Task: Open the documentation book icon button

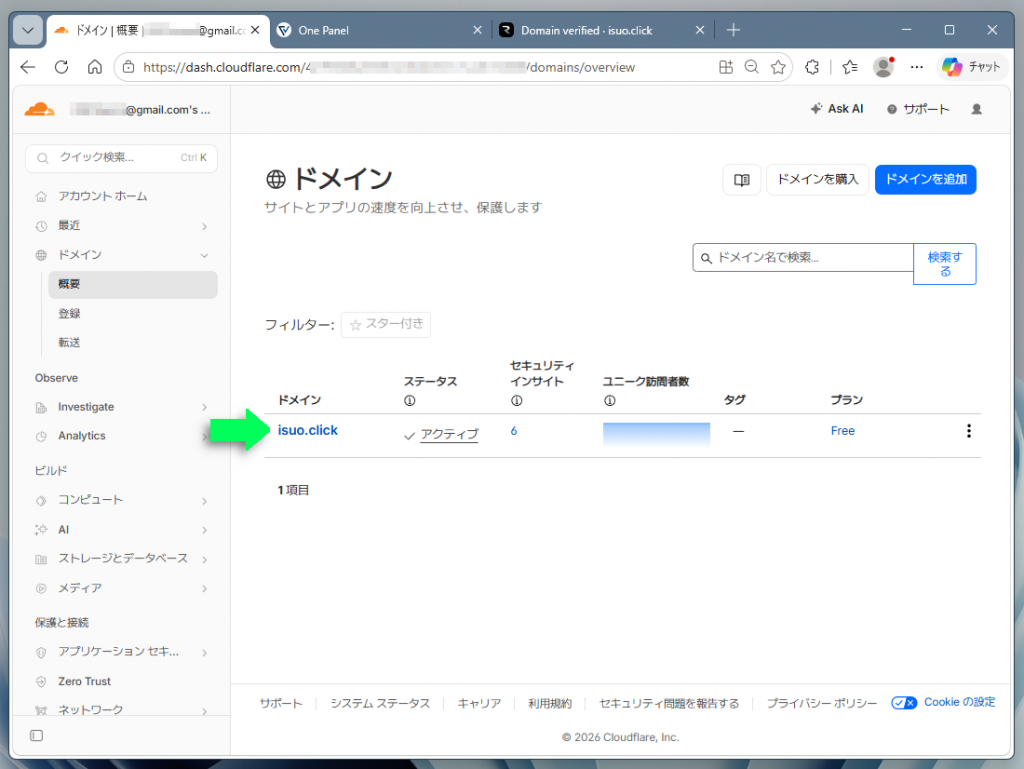Action: [741, 180]
